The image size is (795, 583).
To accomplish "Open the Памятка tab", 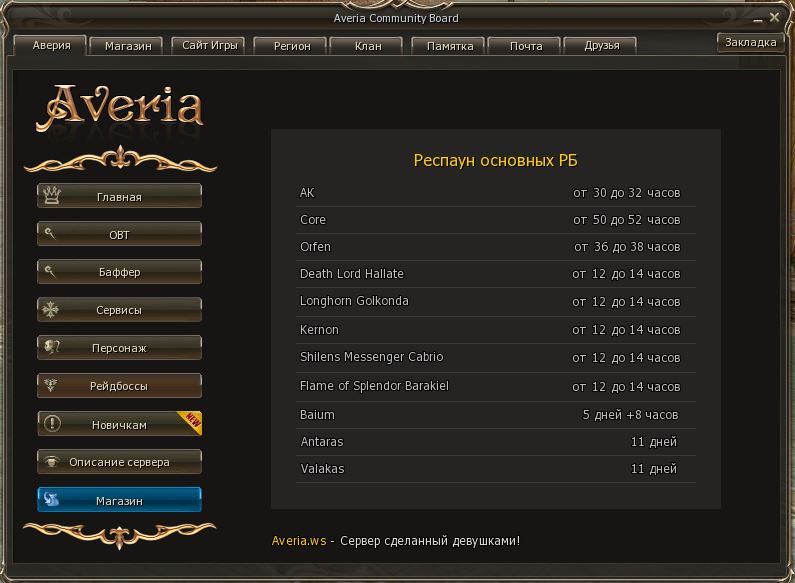I will pos(449,46).
